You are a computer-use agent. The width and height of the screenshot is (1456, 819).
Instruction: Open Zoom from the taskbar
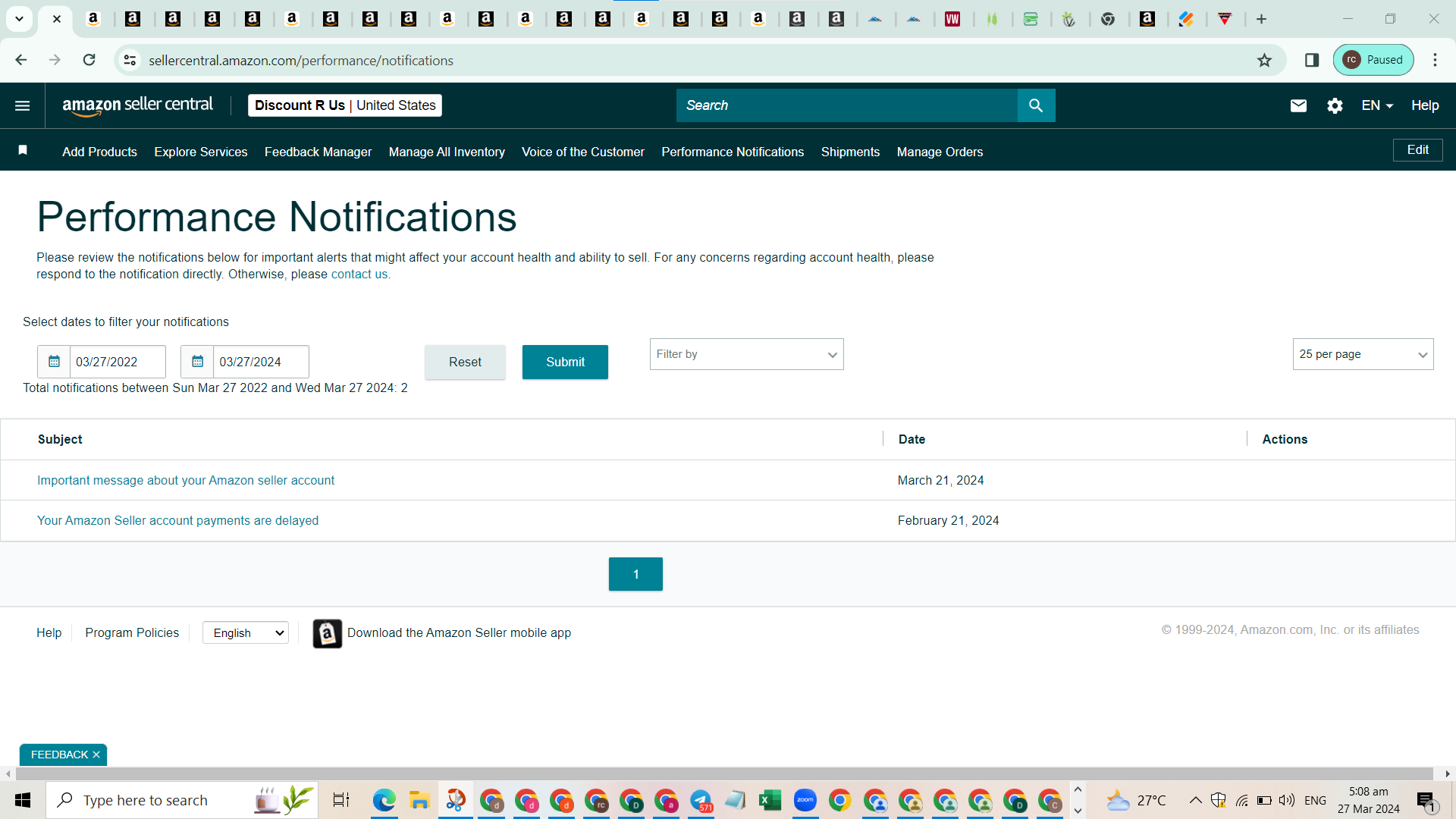click(805, 800)
